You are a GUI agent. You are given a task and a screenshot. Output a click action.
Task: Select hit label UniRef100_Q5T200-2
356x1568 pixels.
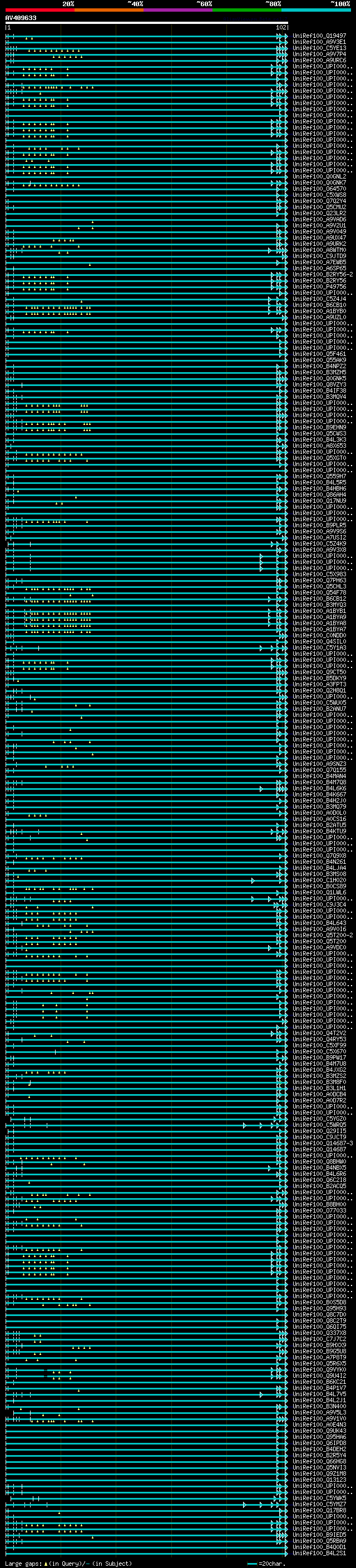coord(323,935)
